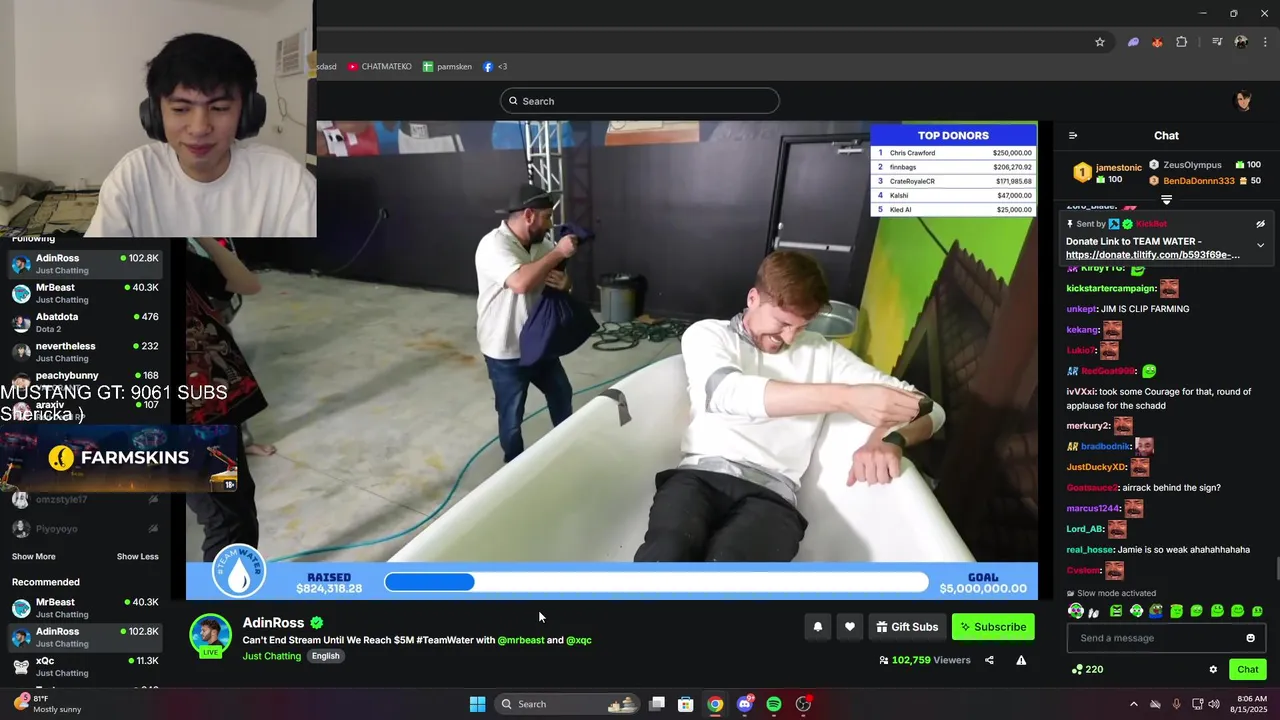Insert the angry green face emote
The width and height of the screenshot is (1280, 720).
tap(1116, 611)
